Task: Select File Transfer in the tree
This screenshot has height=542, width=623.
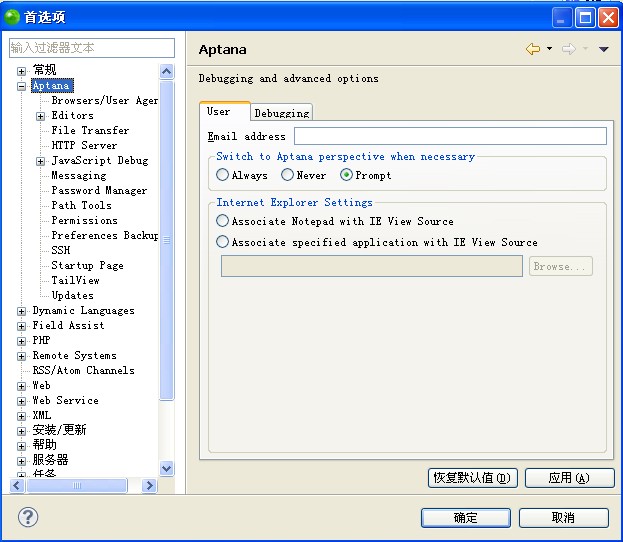Action: [x=90, y=130]
